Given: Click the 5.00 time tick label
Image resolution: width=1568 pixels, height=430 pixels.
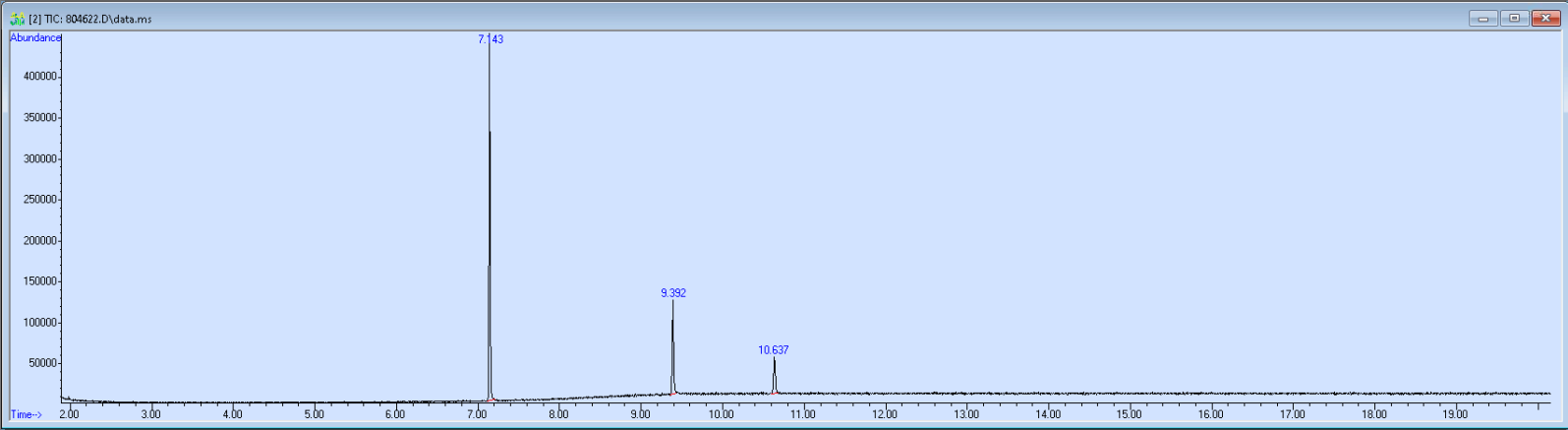Looking at the screenshot, I should 314,415.
